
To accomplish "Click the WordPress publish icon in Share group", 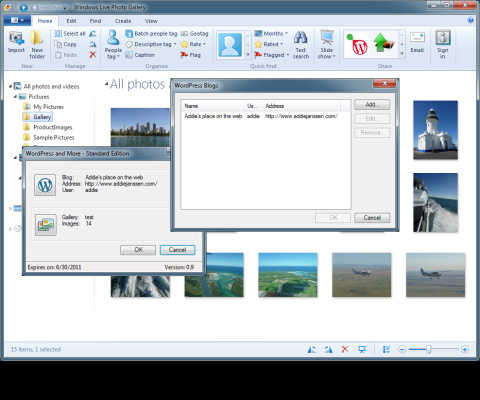I will [x=358, y=45].
